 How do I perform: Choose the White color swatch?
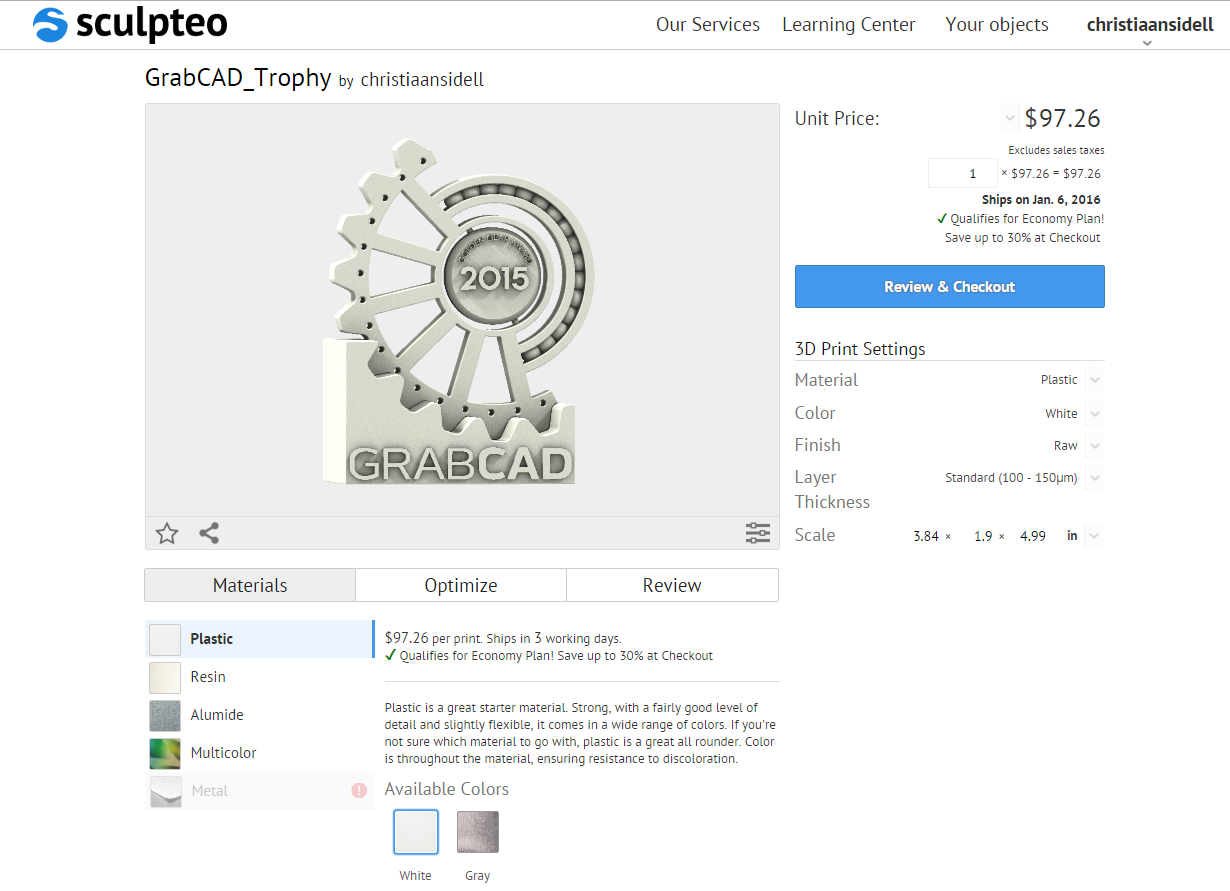click(416, 832)
